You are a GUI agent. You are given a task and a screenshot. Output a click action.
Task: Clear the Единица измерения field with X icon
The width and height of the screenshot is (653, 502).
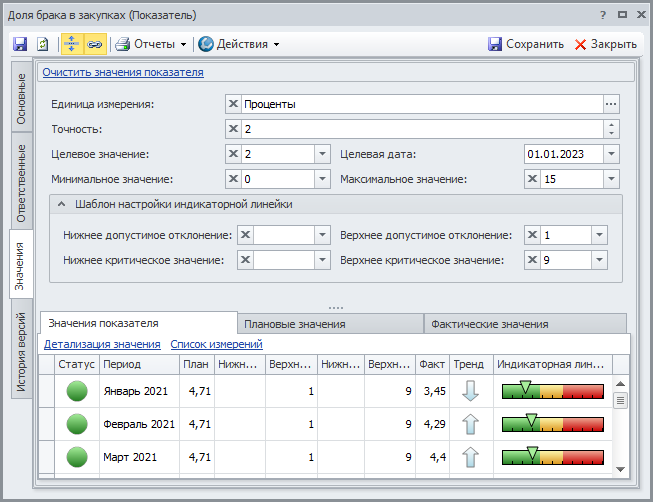click(x=233, y=104)
